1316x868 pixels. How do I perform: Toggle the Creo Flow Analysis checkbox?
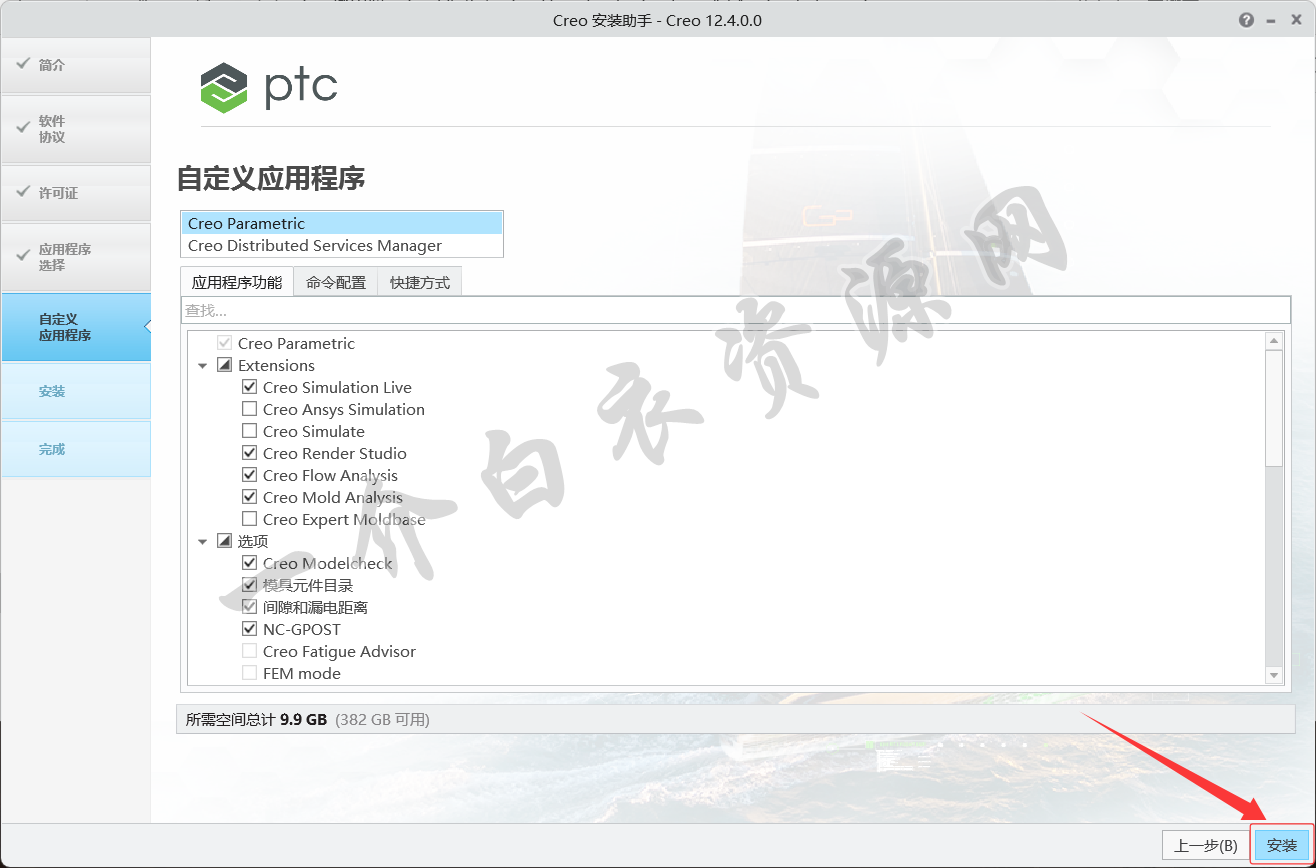[x=249, y=475]
